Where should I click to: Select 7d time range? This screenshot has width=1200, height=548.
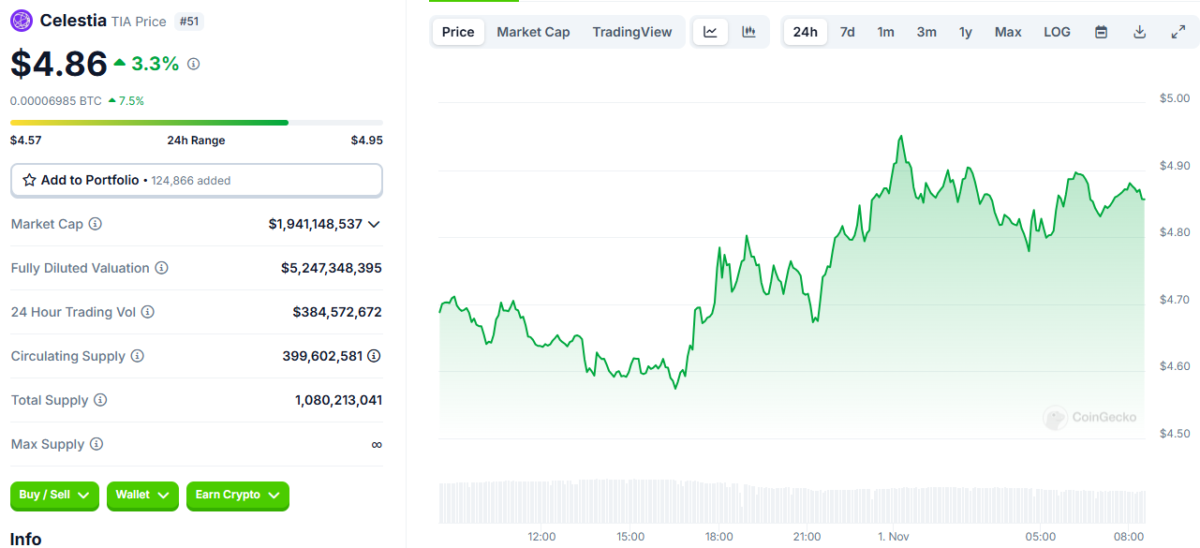[847, 32]
